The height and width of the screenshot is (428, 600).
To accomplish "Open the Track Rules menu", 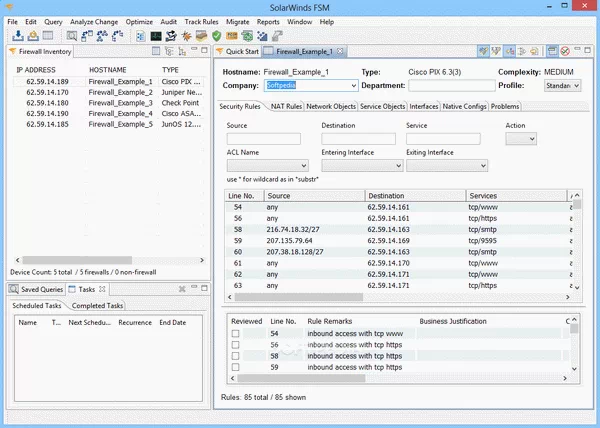I will tap(201, 22).
